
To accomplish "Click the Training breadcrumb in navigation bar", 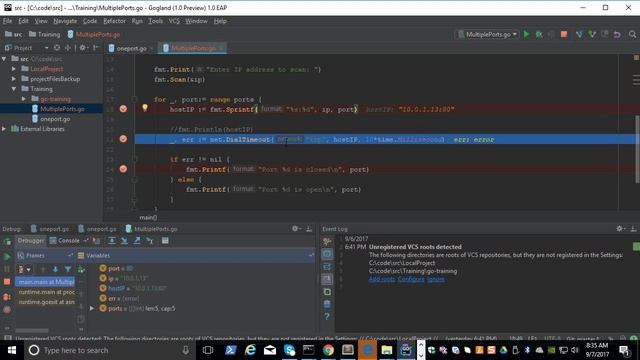I will (44, 34).
